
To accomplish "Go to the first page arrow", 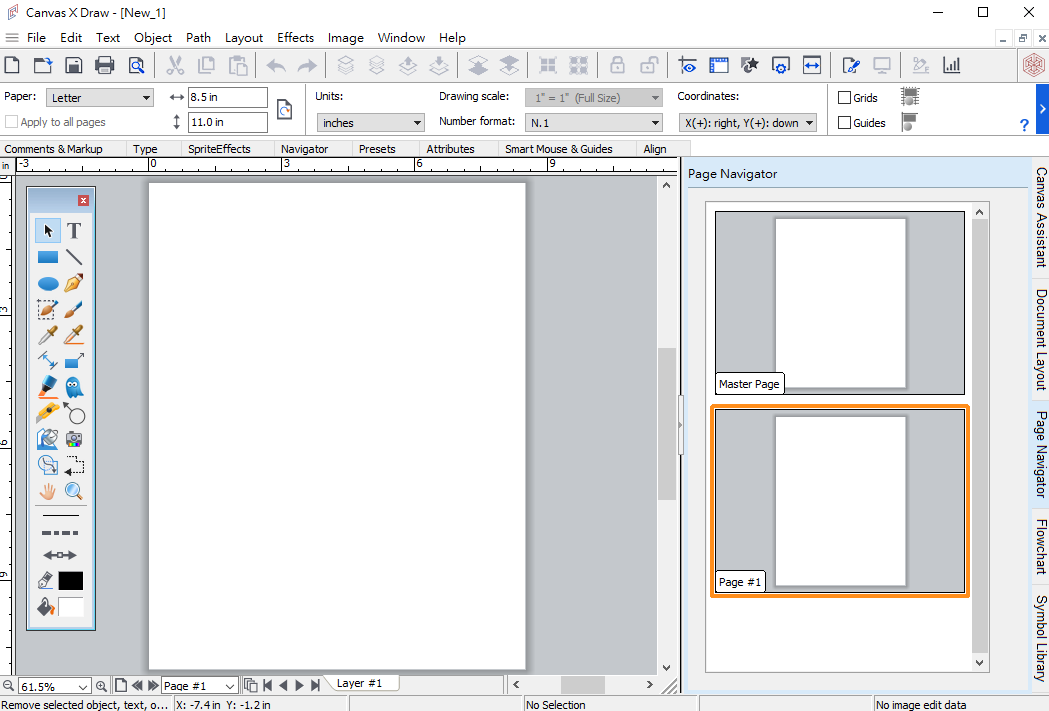I will (x=268, y=685).
